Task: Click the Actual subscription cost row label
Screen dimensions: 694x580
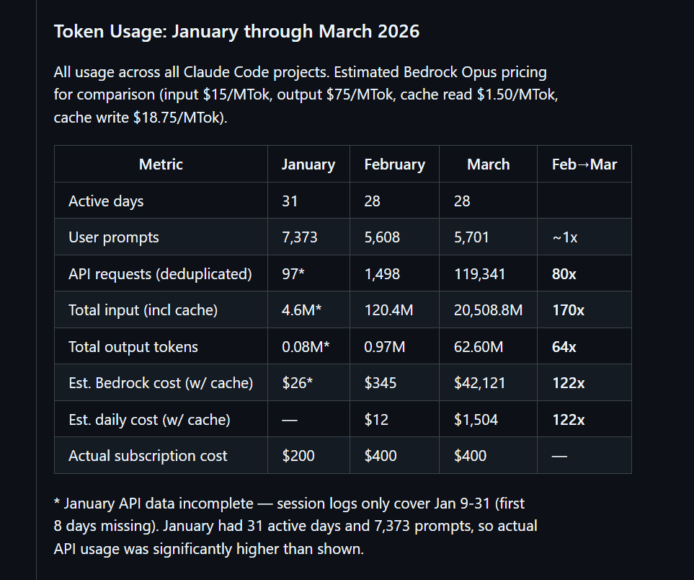Action: [x=148, y=456]
